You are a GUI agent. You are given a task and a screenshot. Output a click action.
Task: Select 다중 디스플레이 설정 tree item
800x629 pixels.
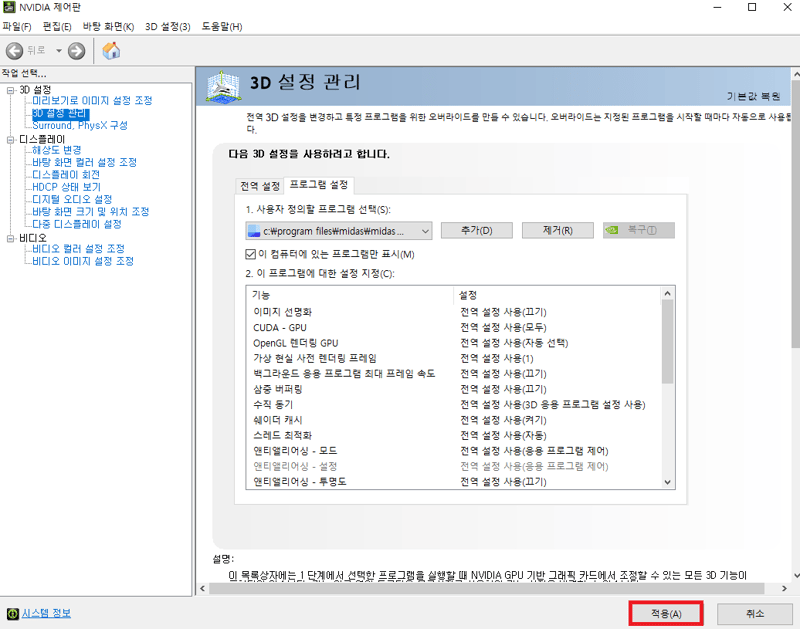(77, 224)
